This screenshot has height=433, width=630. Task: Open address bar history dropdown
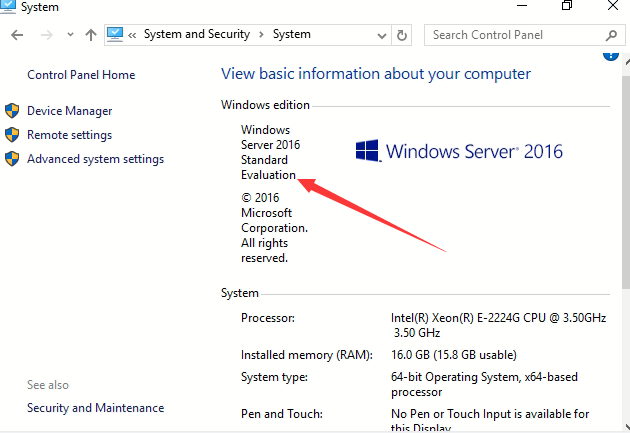click(382, 36)
